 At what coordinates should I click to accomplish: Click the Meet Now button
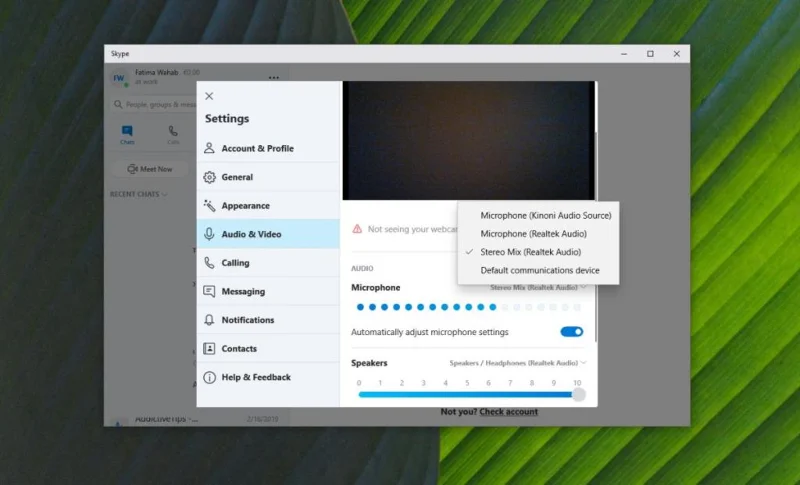pos(150,169)
